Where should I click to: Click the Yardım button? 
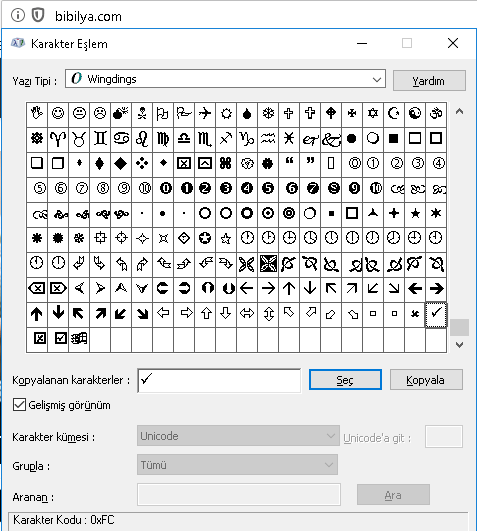pos(429,81)
